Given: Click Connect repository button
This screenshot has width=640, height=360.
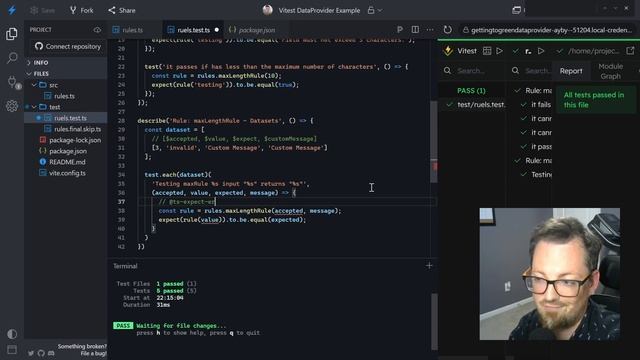Looking at the screenshot, I should pos(68,47).
